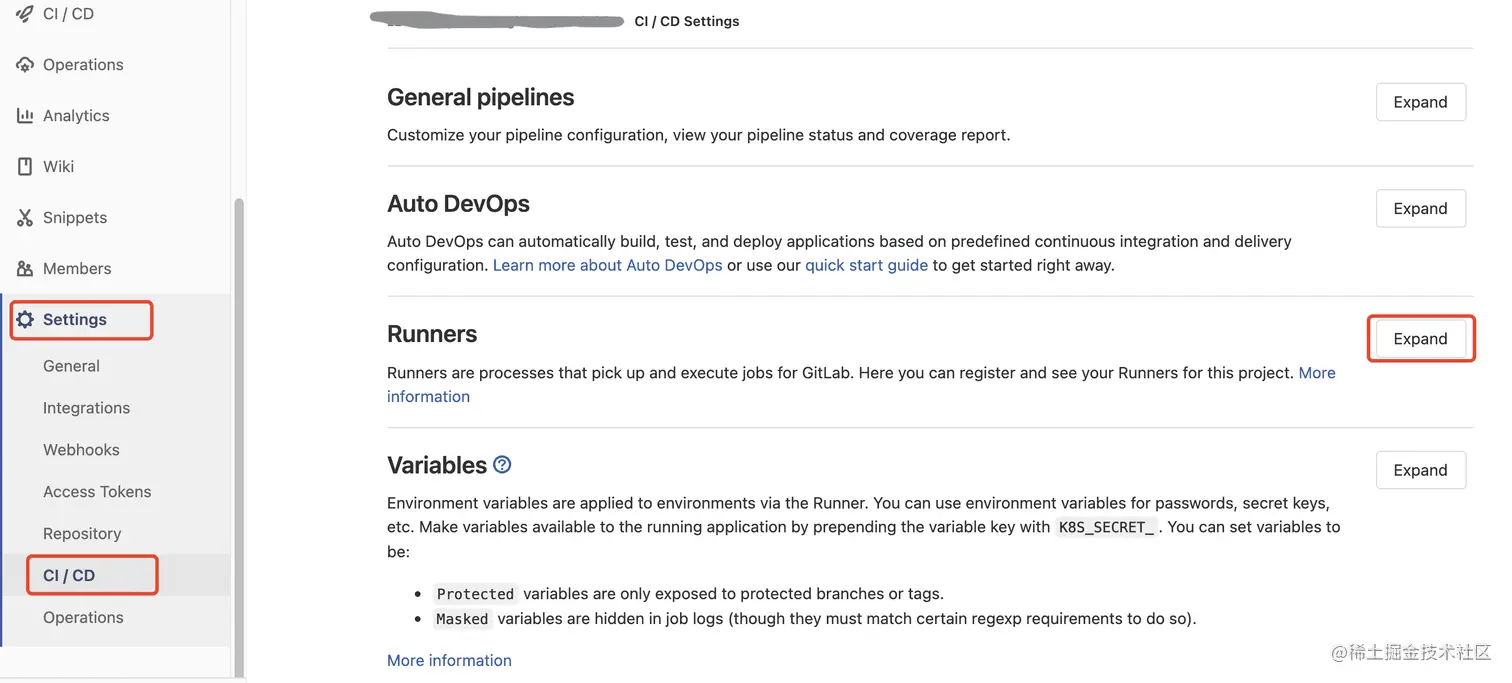Open Repository settings page
This screenshot has width=1512, height=683.
[82, 534]
